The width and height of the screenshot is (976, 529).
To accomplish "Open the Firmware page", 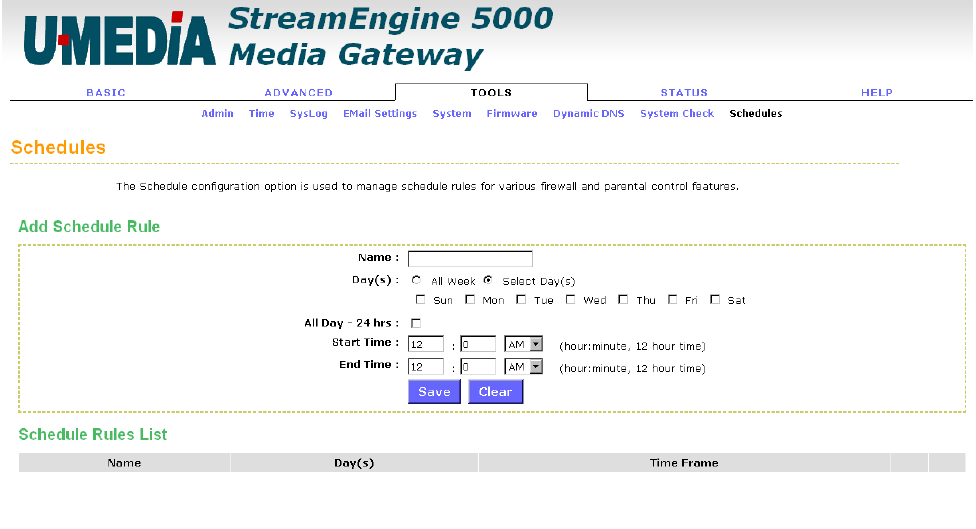I will click(512, 113).
